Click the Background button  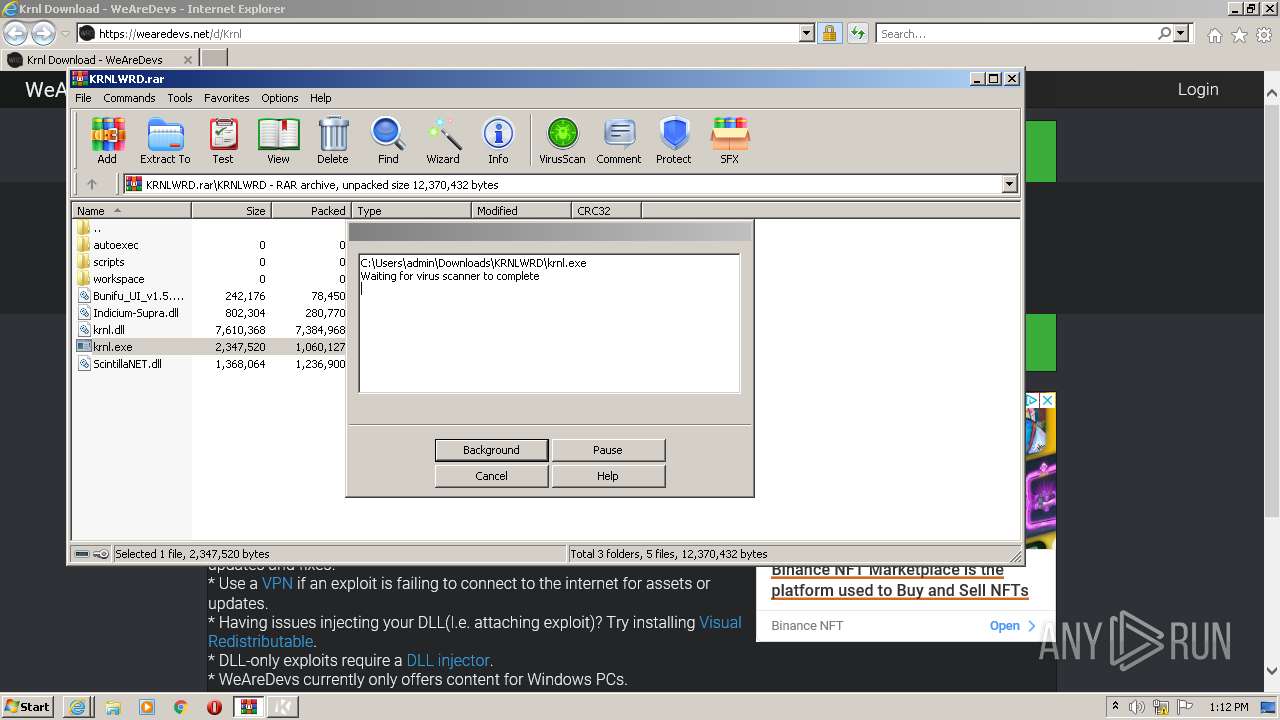click(x=491, y=450)
